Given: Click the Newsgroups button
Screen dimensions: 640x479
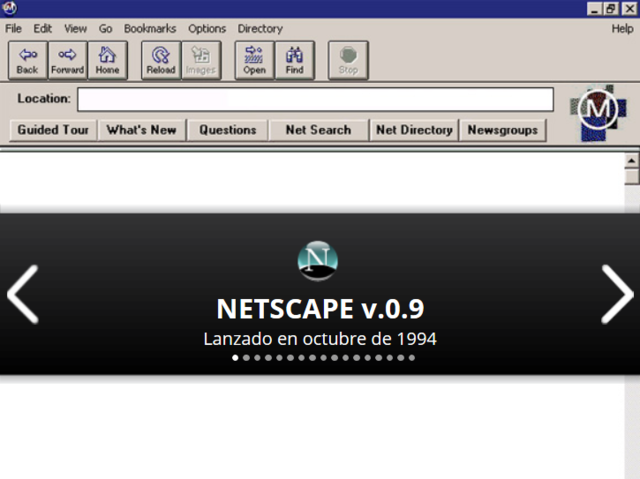Looking at the screenshot, I should click(503, 130).
